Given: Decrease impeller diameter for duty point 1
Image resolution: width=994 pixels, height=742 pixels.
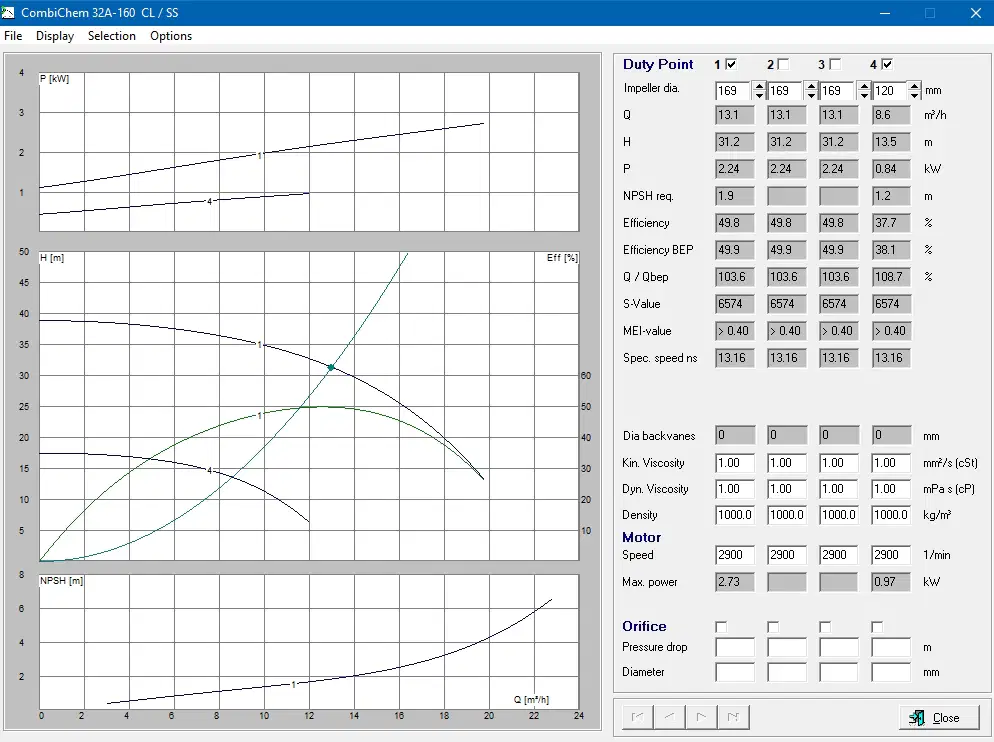Looking at the screenshot, I should 759,95.
